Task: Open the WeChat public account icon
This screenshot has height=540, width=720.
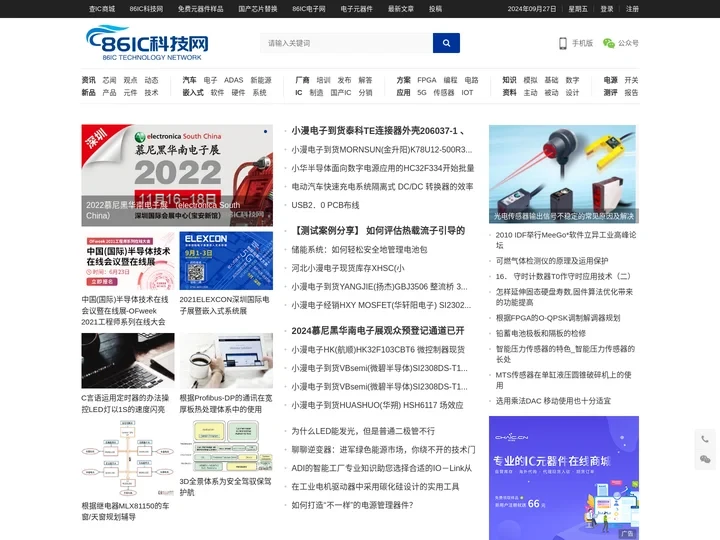Action: (608, 43)
